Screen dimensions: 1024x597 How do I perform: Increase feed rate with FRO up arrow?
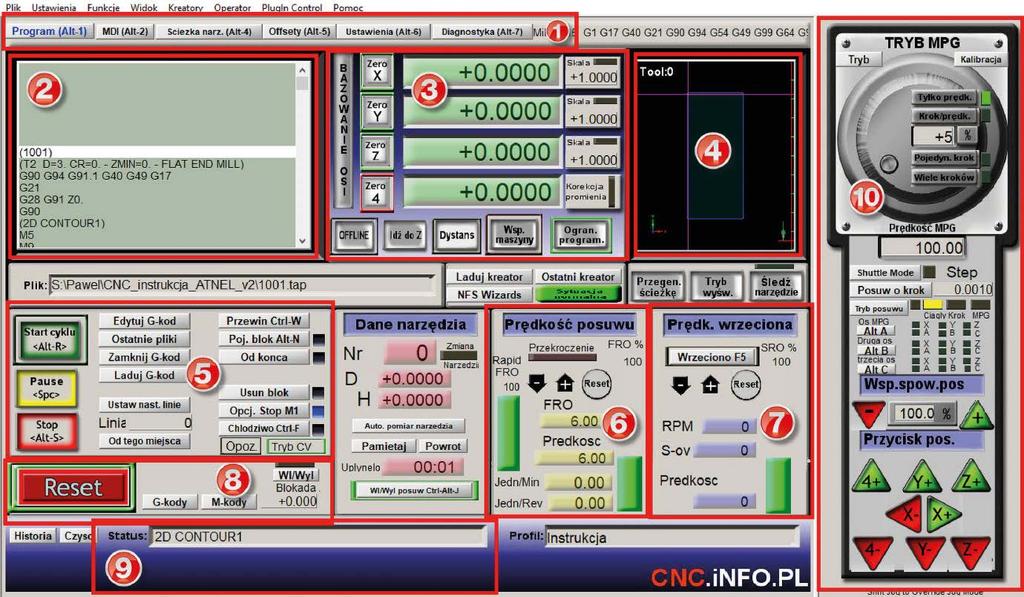tap(565, 384)
